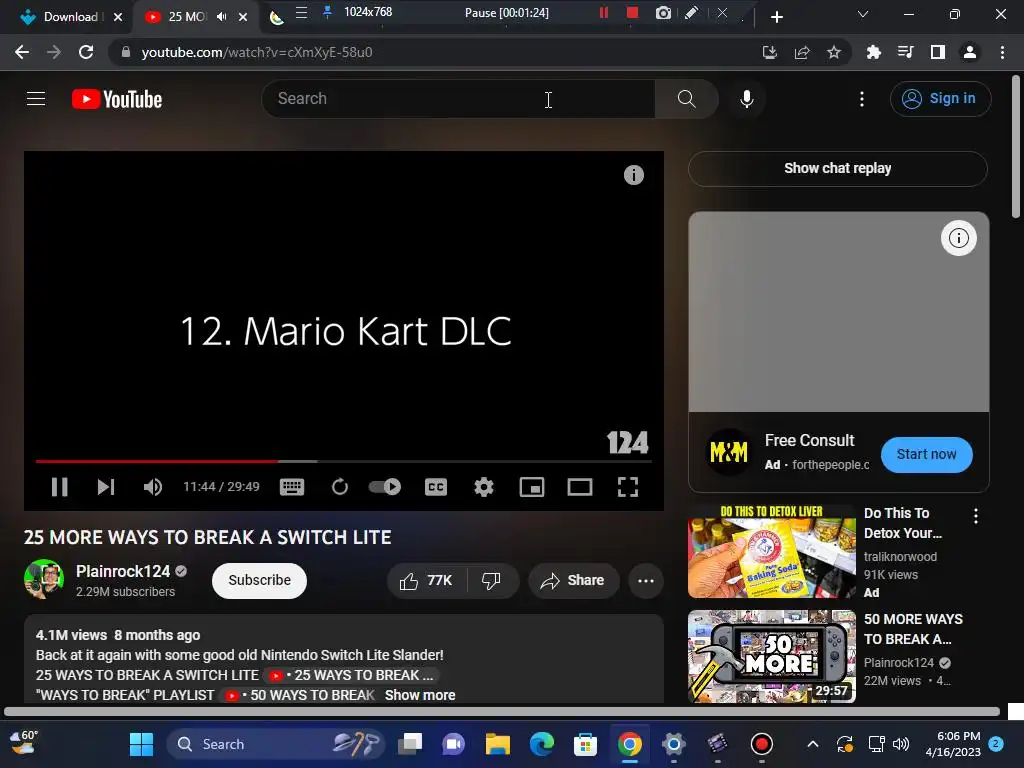This screenshot has height=768, width=1024.
Task: Pause the screen recording
Action: [x=604, y=12]
